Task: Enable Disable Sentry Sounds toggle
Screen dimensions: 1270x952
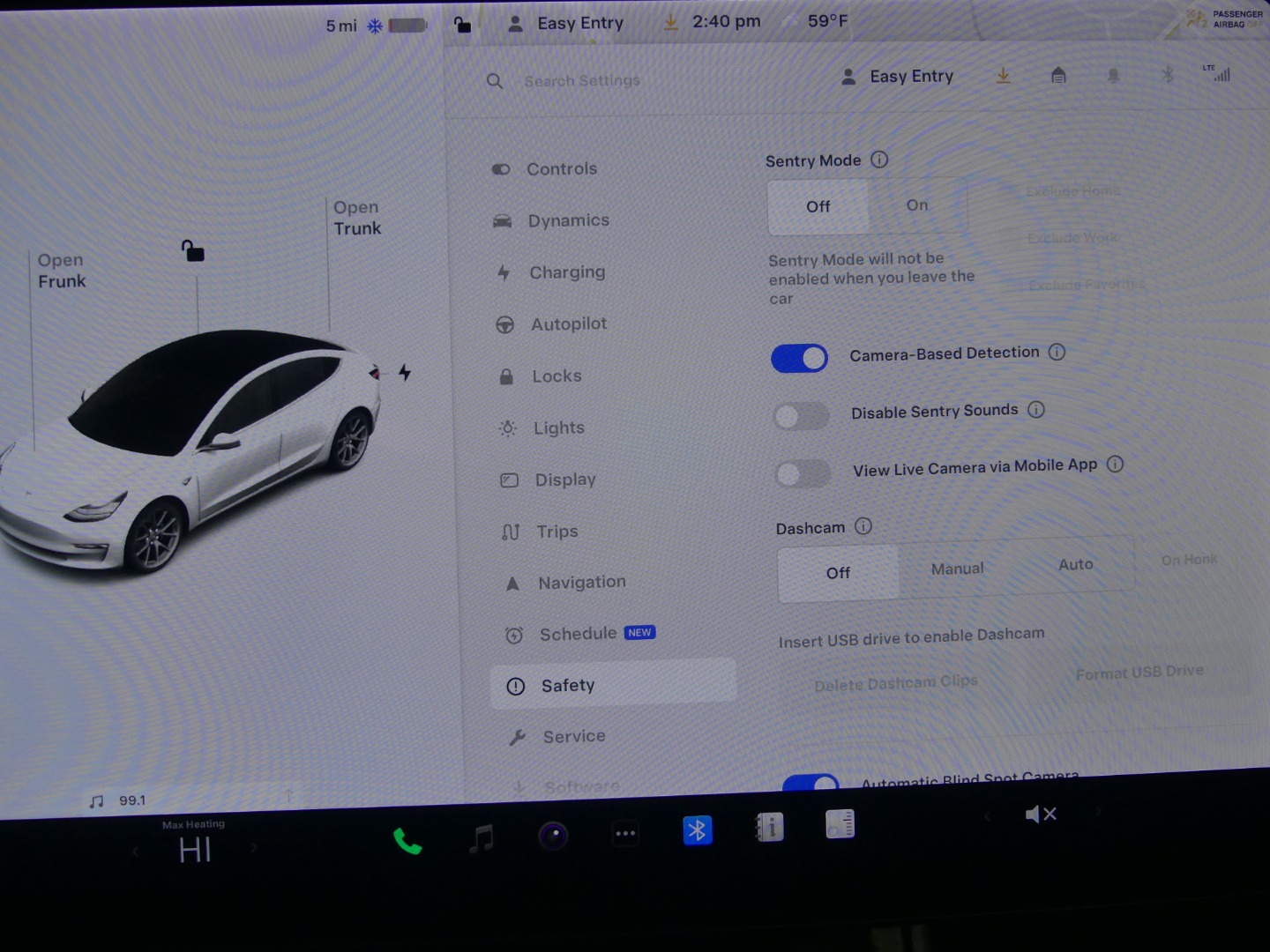Action: 801,415
